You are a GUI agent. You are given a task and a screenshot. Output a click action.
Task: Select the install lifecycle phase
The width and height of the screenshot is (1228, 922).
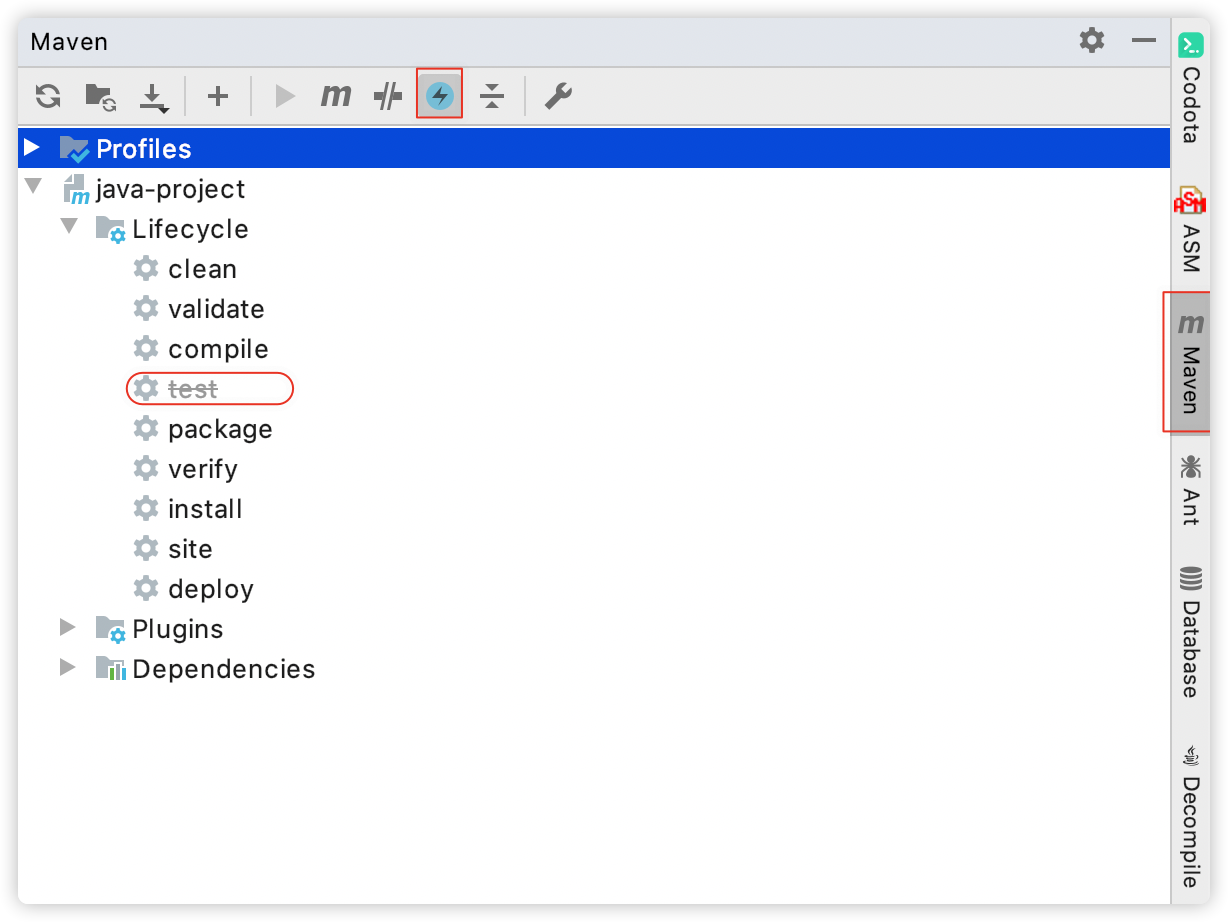[x=205, y=509]
